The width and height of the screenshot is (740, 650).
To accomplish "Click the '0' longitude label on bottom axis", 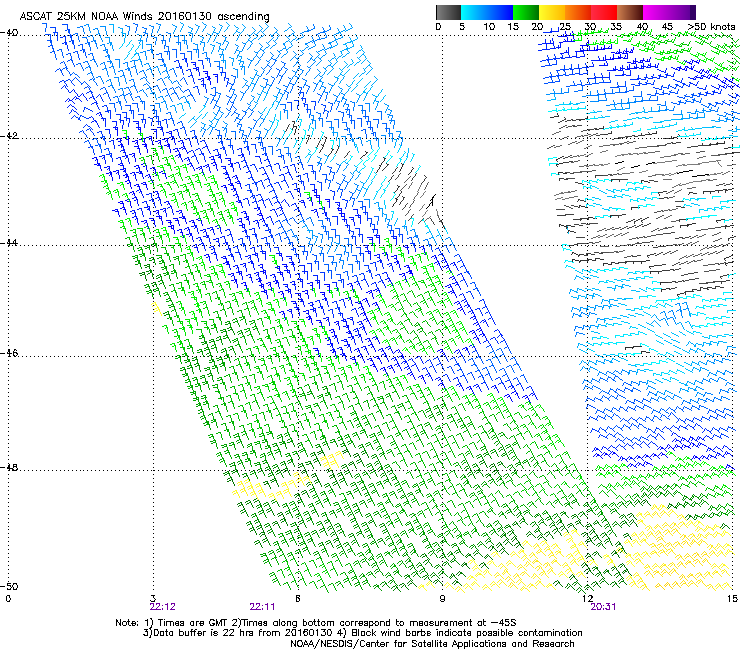I will pos(8,599).
